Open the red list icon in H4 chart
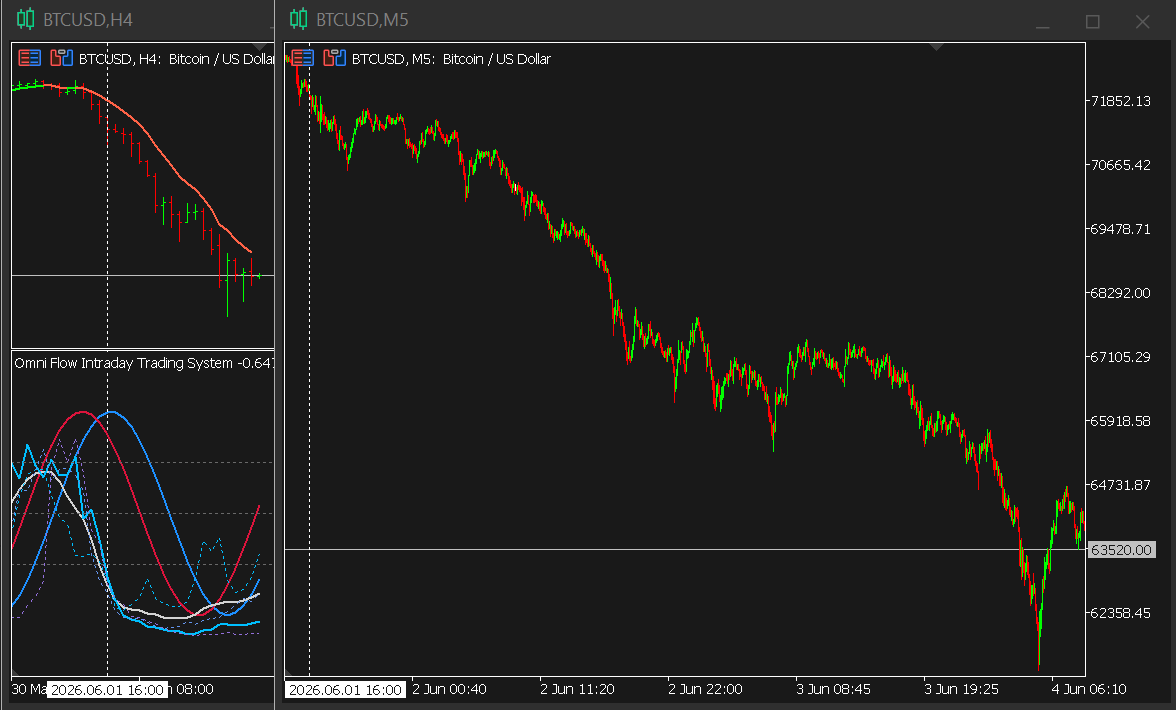Viewport: 1176px width, 710px height. (29, 58)
